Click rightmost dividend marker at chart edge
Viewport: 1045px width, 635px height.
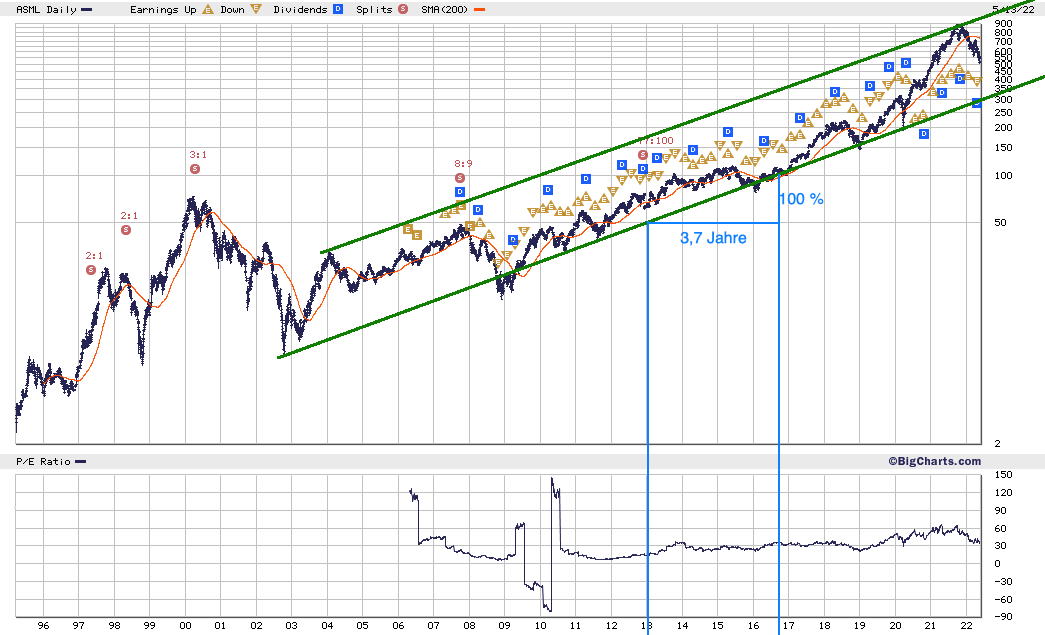point(976,103)
